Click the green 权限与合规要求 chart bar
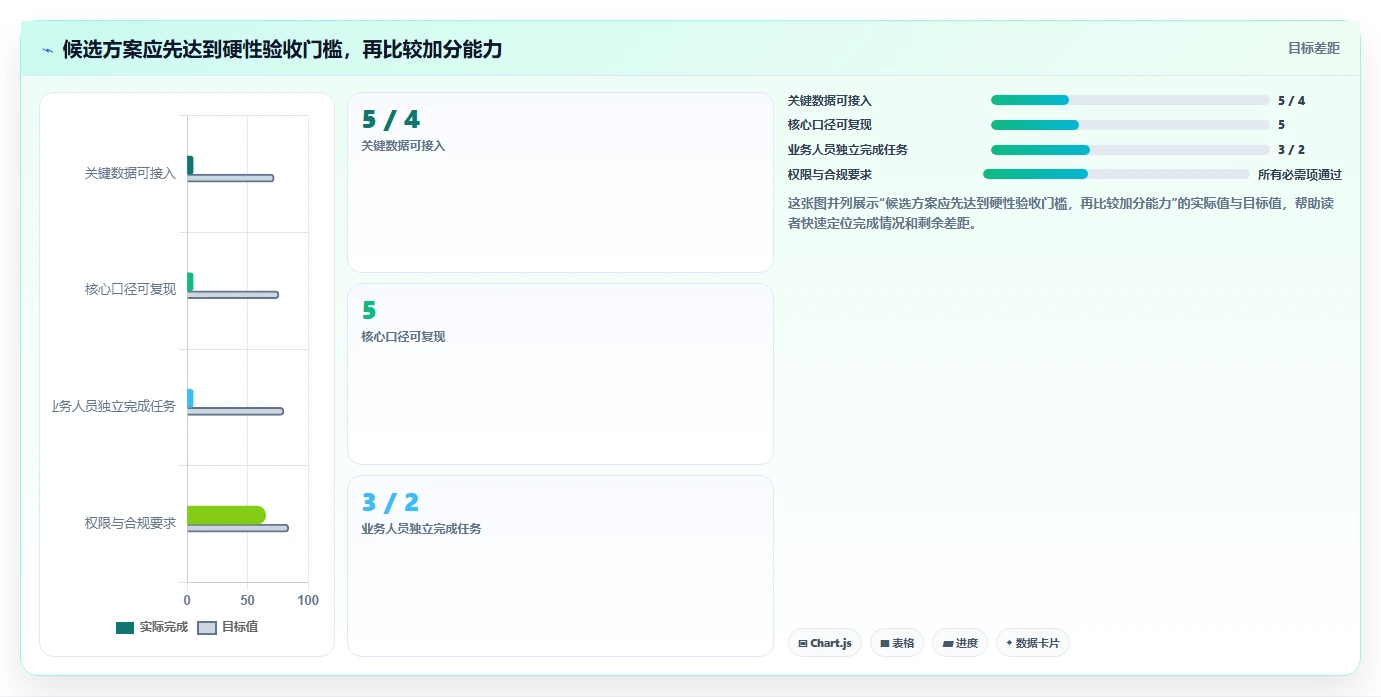1381x697 pixels. point(226,515)
